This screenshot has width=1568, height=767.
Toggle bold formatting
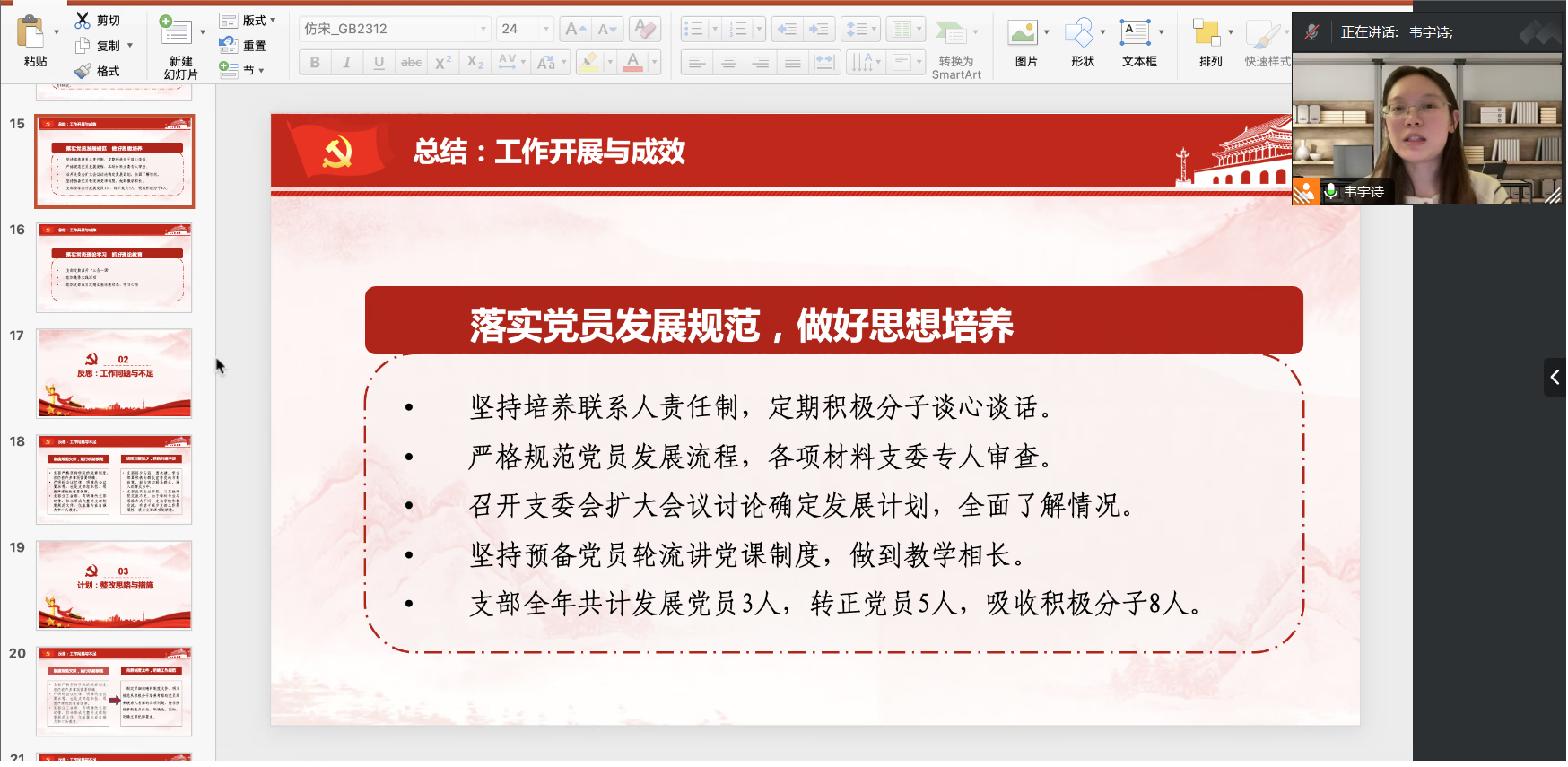(x=315, y=62)
